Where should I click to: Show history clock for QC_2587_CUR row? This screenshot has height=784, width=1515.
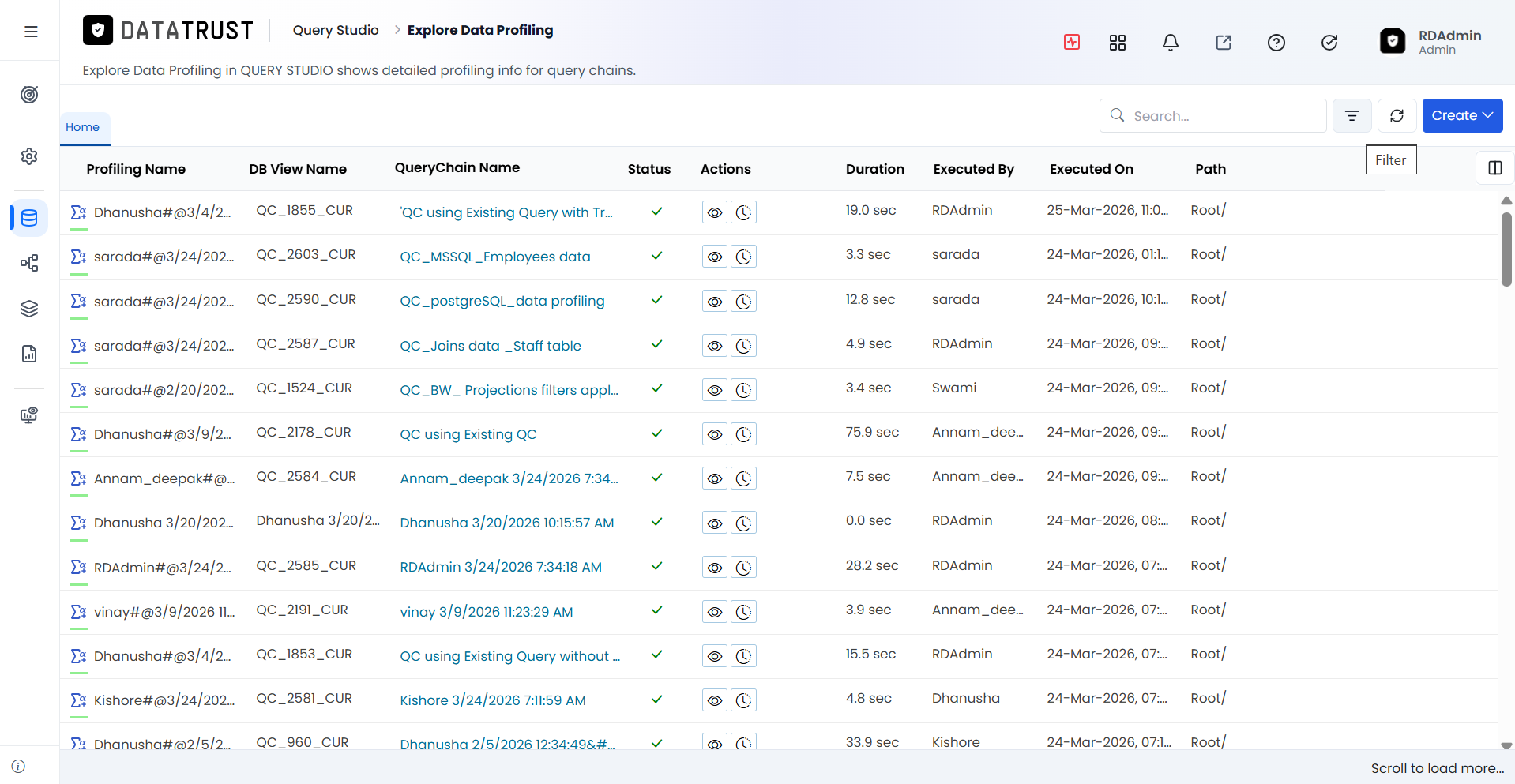[743, 346]
